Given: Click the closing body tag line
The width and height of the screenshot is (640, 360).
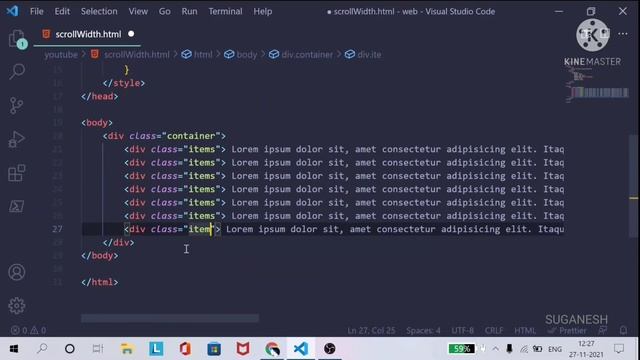Looking at the screenshot, I should (100, 256).
